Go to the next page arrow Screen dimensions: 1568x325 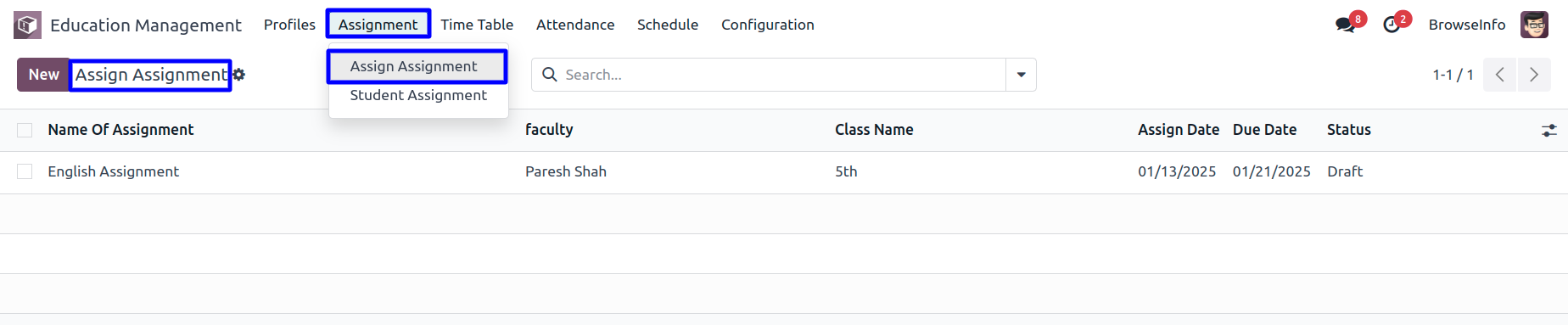click(1534, 75)
